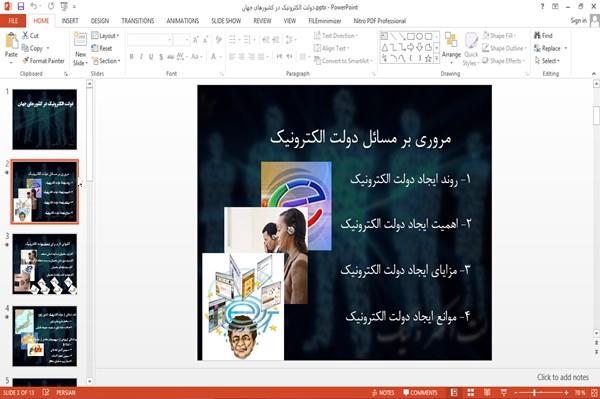Cut the selection with the scissors icon
This screenshot has width=600, height=399.
pos(26,35)
